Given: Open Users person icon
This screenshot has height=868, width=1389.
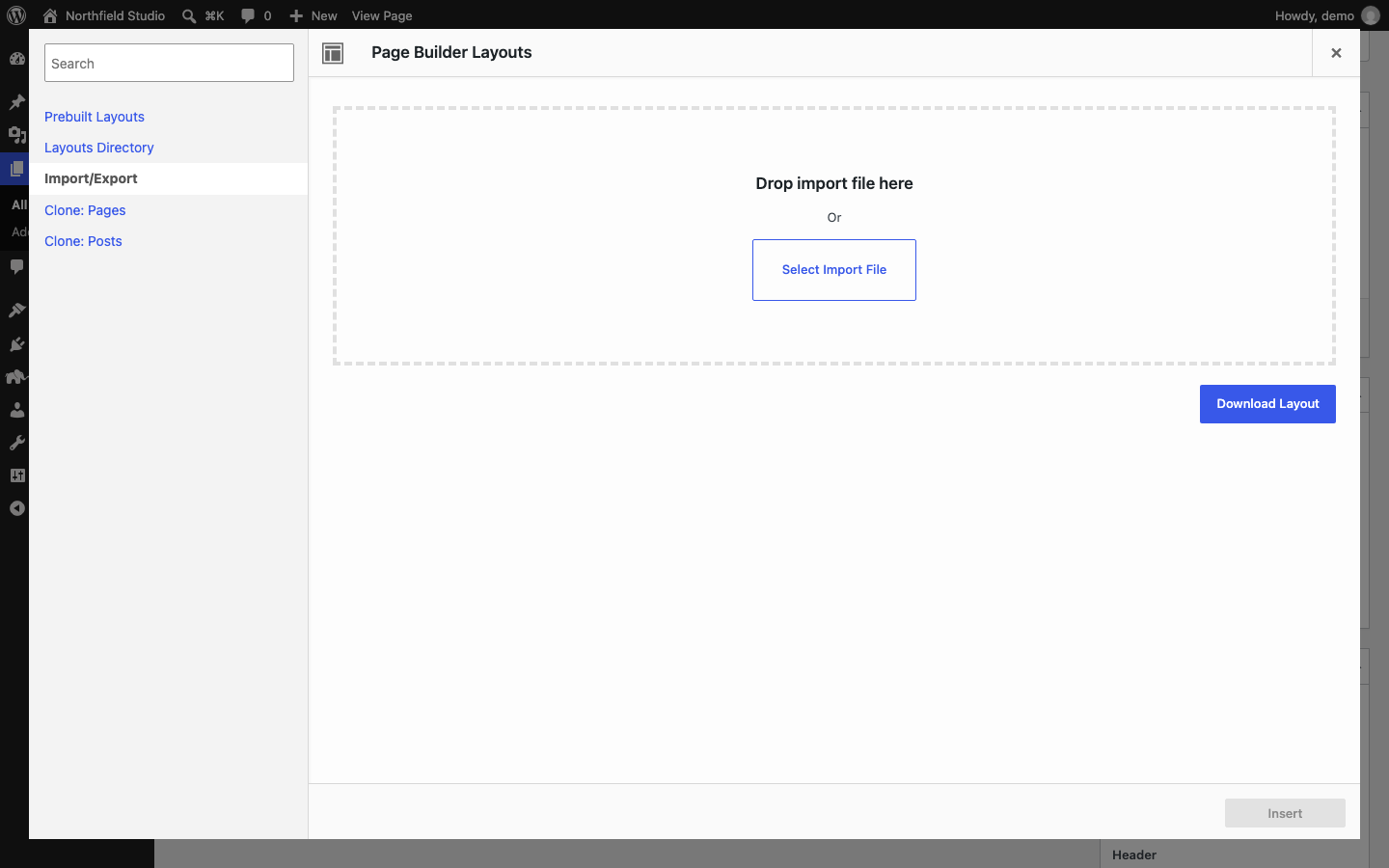Looking at the screenshot, I should [x=16, y=410].
